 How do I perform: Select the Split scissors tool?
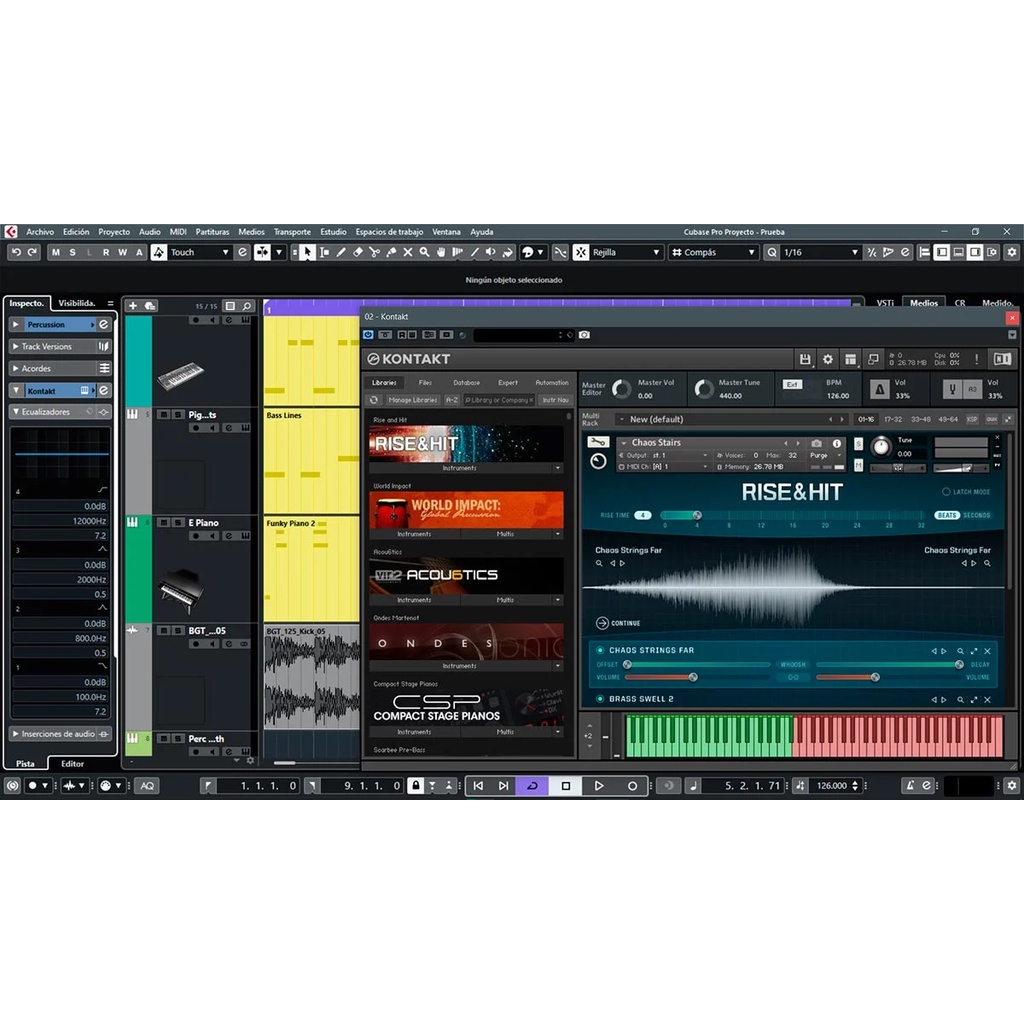[x=374, y=252]
